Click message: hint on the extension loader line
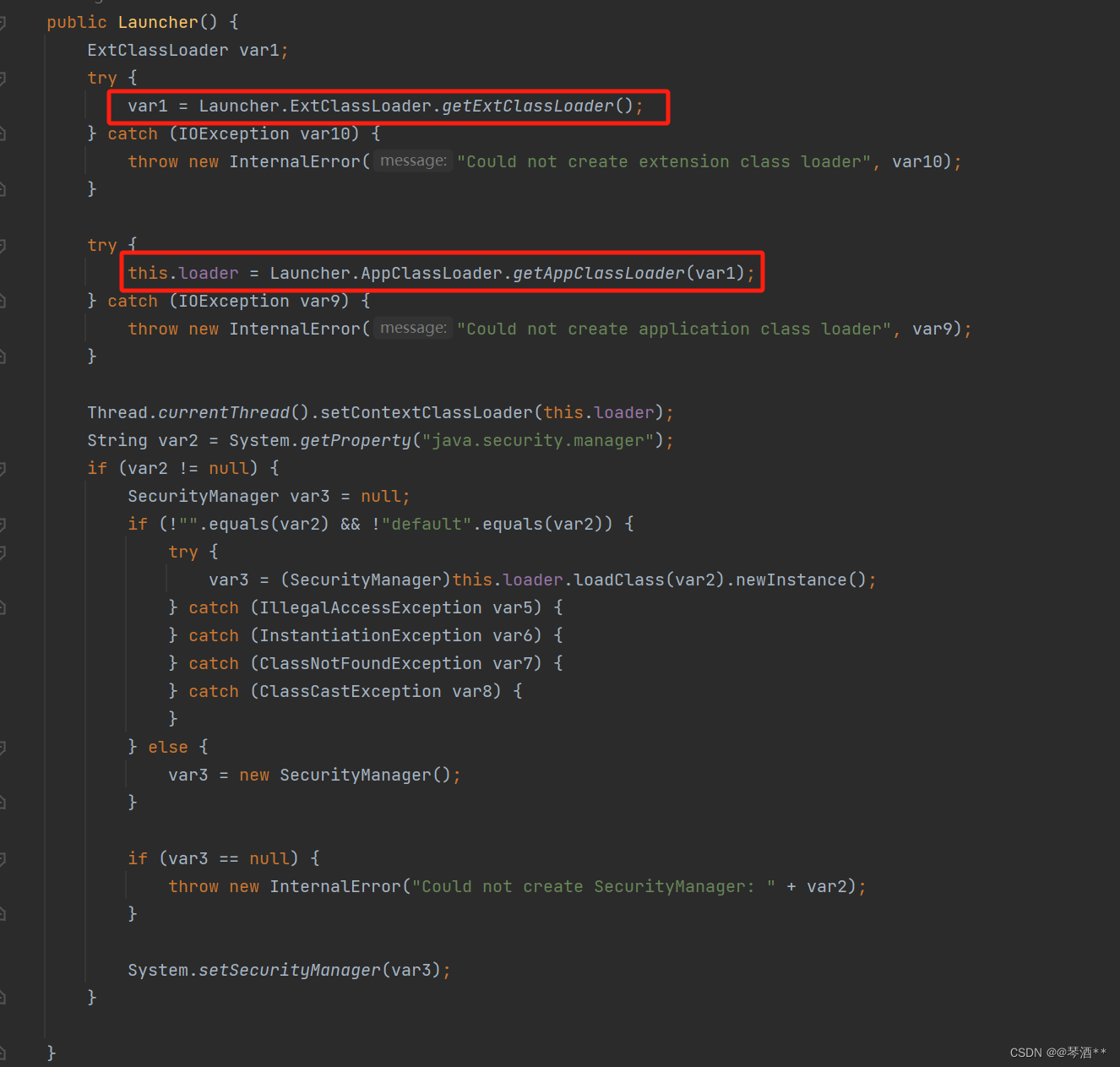 [413, 161]
